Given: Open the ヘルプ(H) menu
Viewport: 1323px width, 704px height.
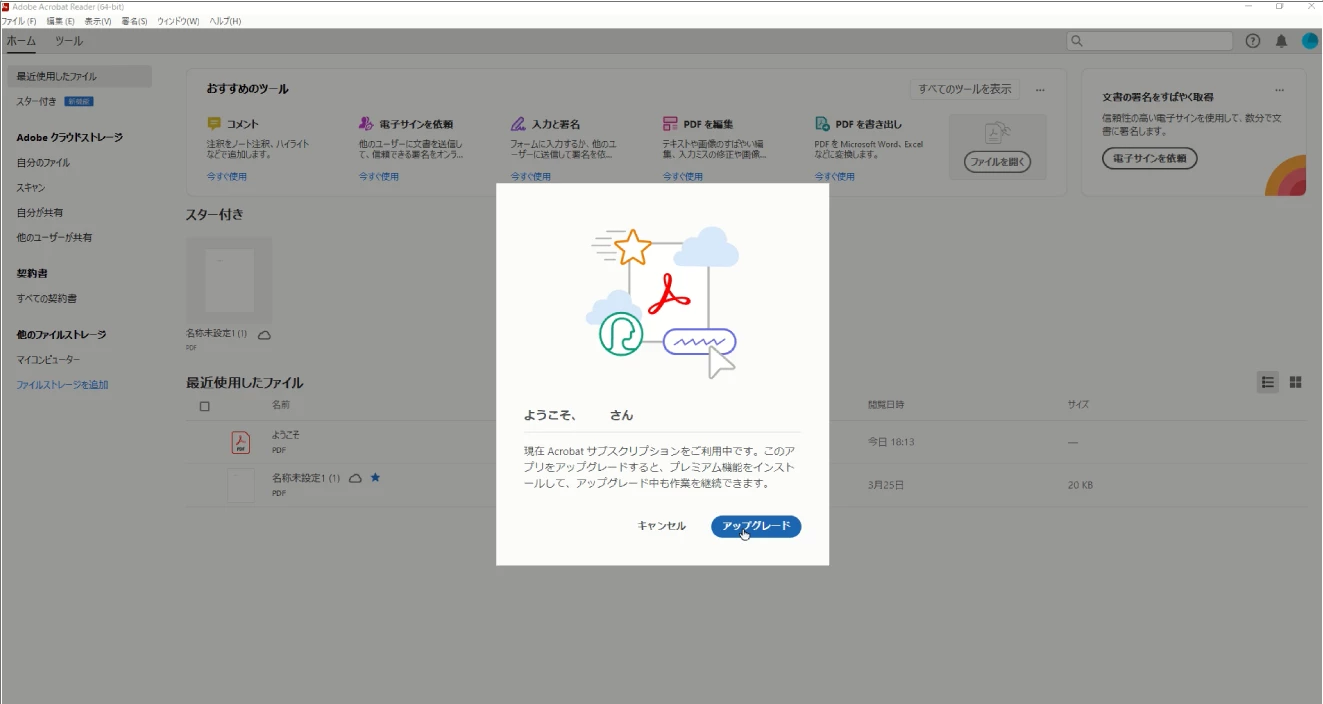Looking at the screenshot, I should (x=225, y=21).
